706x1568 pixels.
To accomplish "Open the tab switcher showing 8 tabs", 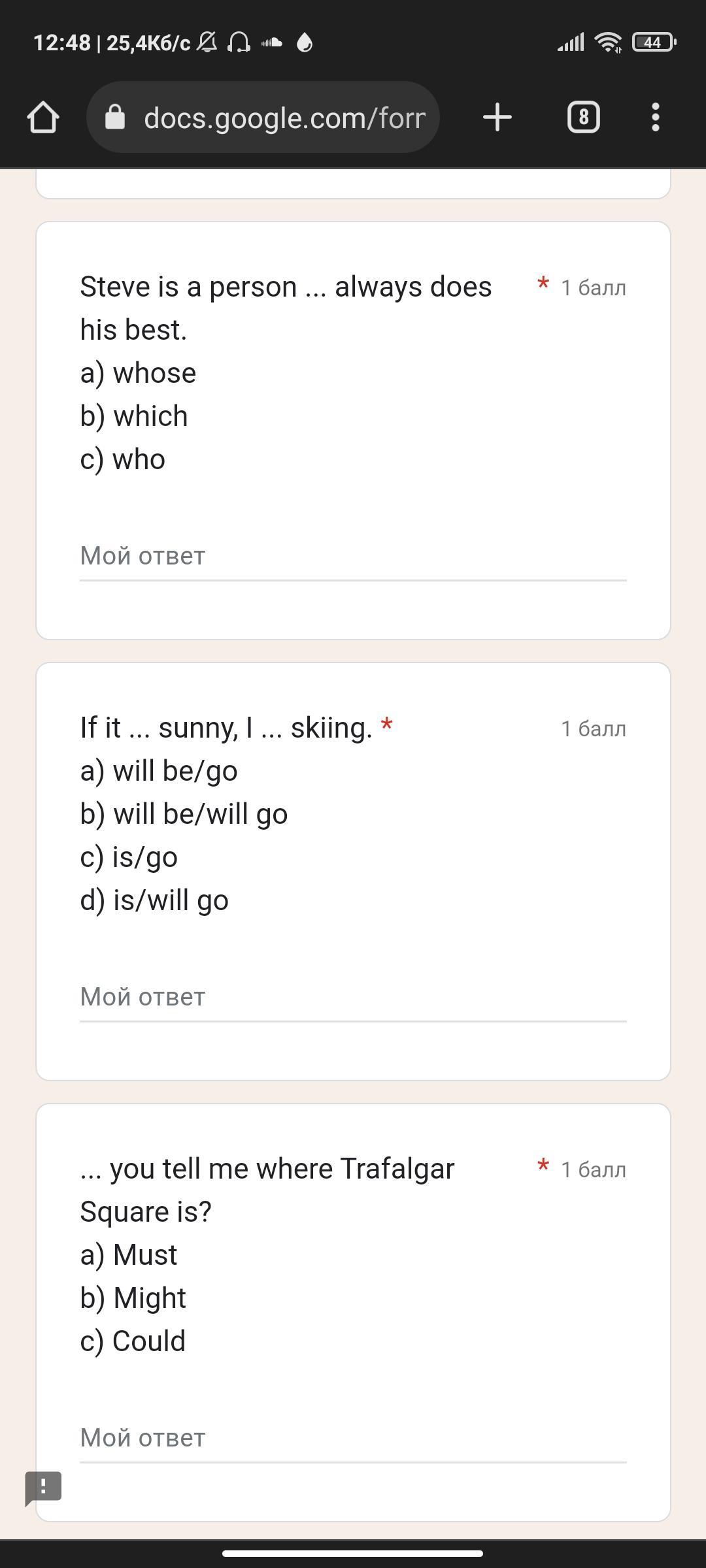I will 584,118.
